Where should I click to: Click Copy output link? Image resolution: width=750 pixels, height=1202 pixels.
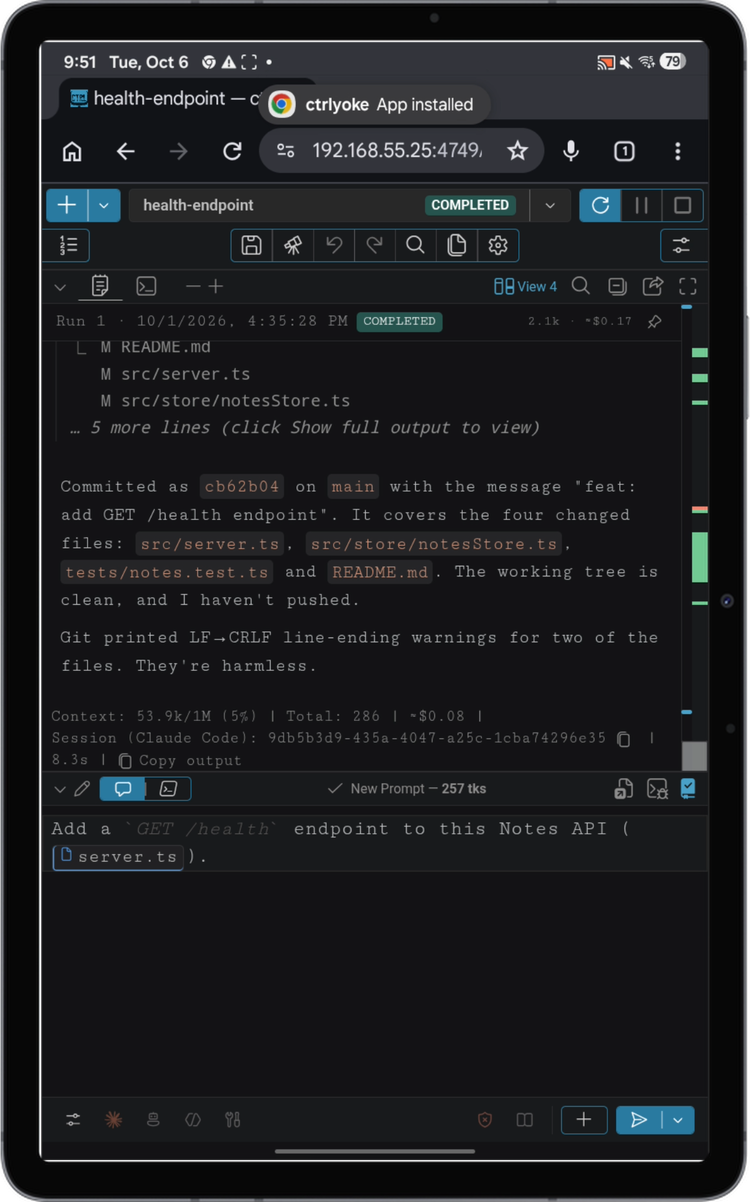click(180, 760)
